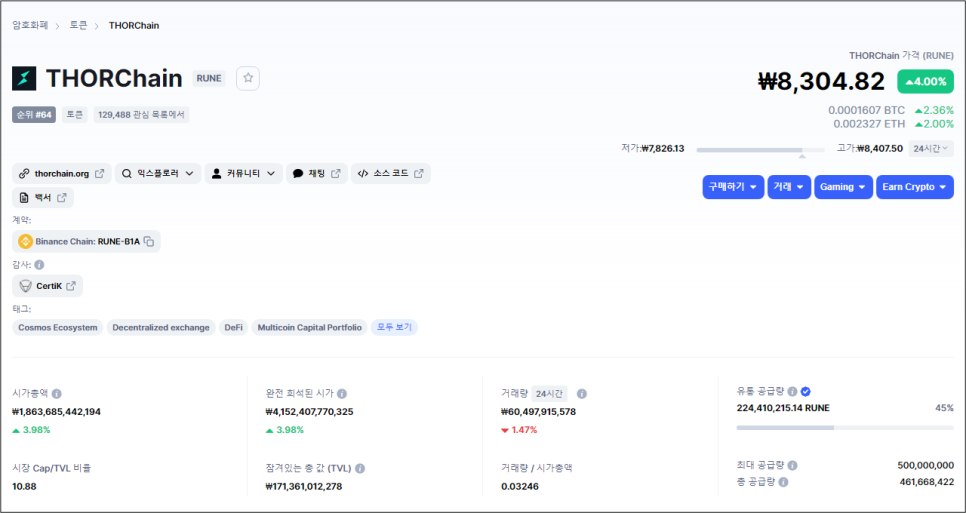Click external link icon on 백서 button
The width and height of the screenshot is (966, 513).
pos(62,198)
